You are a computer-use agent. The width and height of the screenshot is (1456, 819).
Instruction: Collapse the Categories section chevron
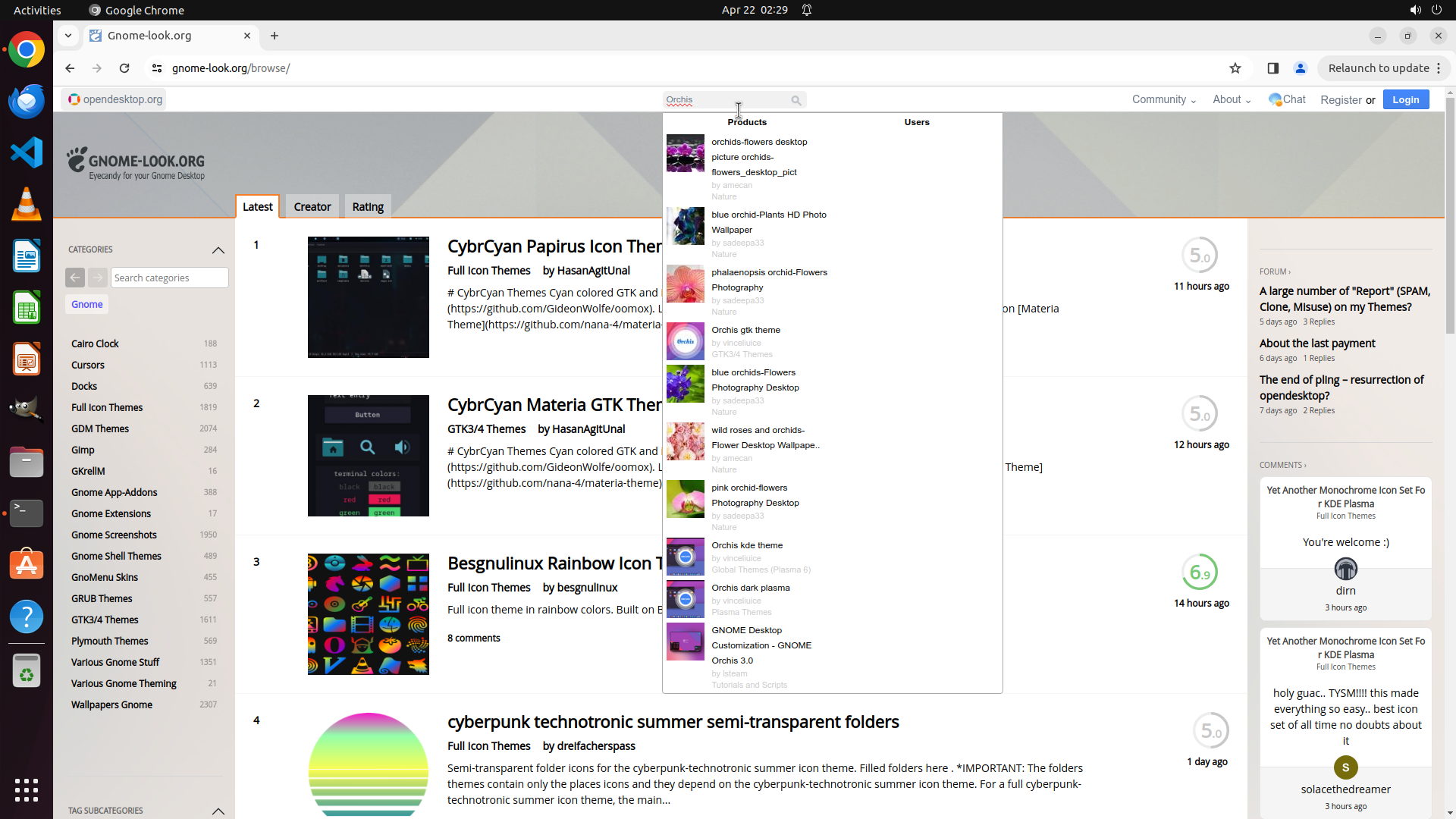coord(218,249)
